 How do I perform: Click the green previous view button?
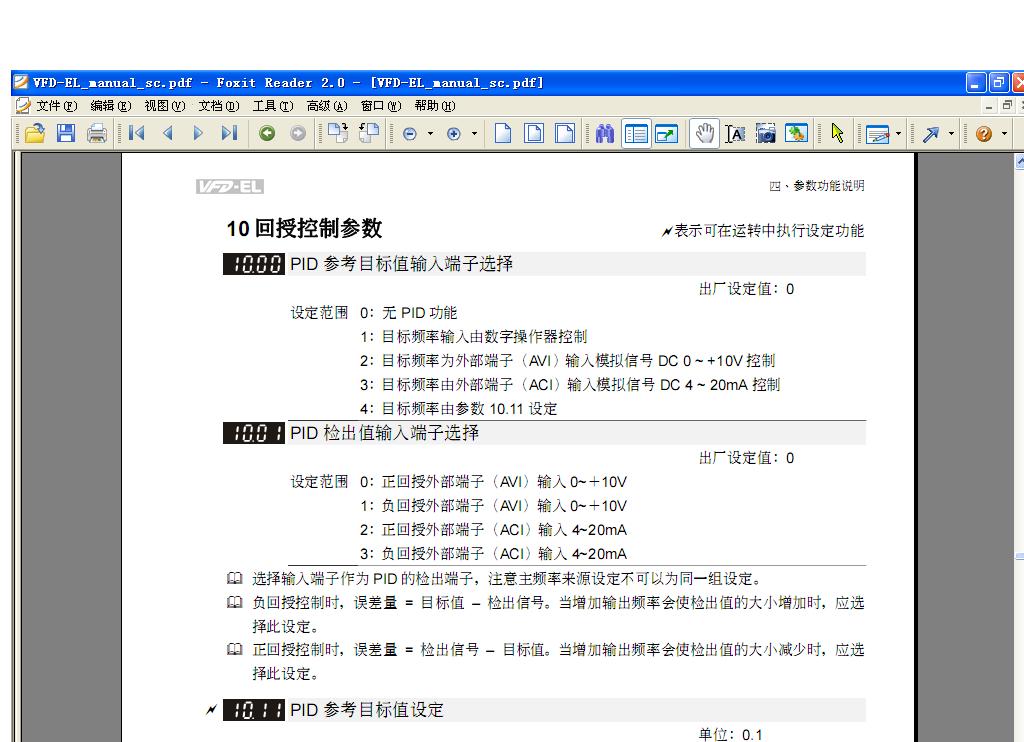267,133
